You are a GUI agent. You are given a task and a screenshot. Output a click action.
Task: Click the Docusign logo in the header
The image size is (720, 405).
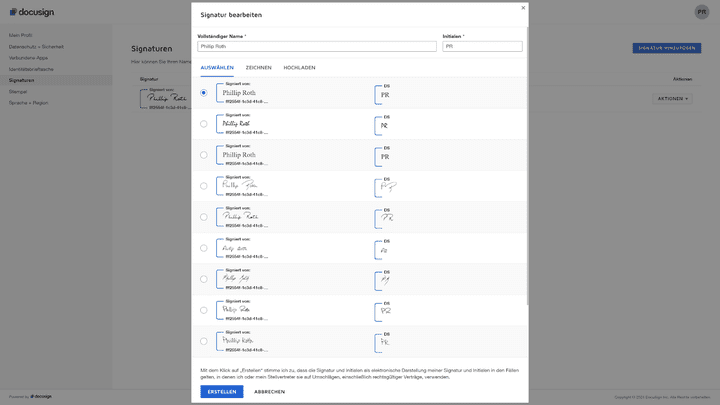point(34,12)
